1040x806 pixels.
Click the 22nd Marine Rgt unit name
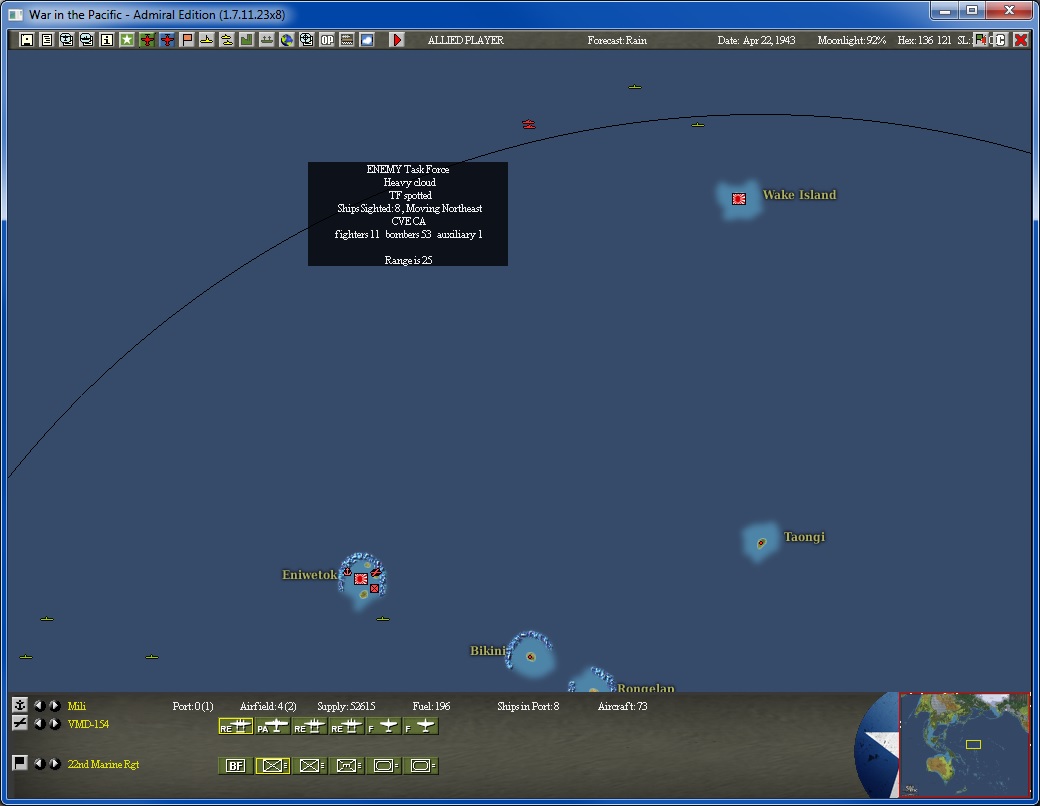[103, 764]
